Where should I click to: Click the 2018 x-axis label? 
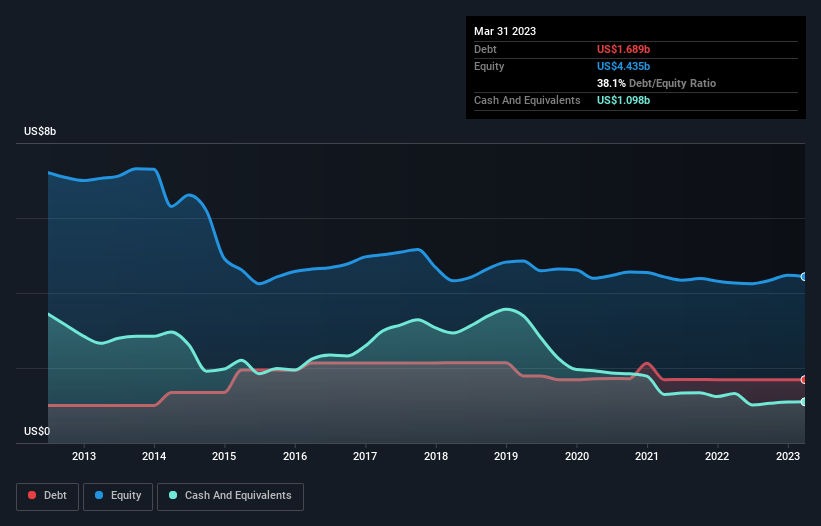(436, 456)
